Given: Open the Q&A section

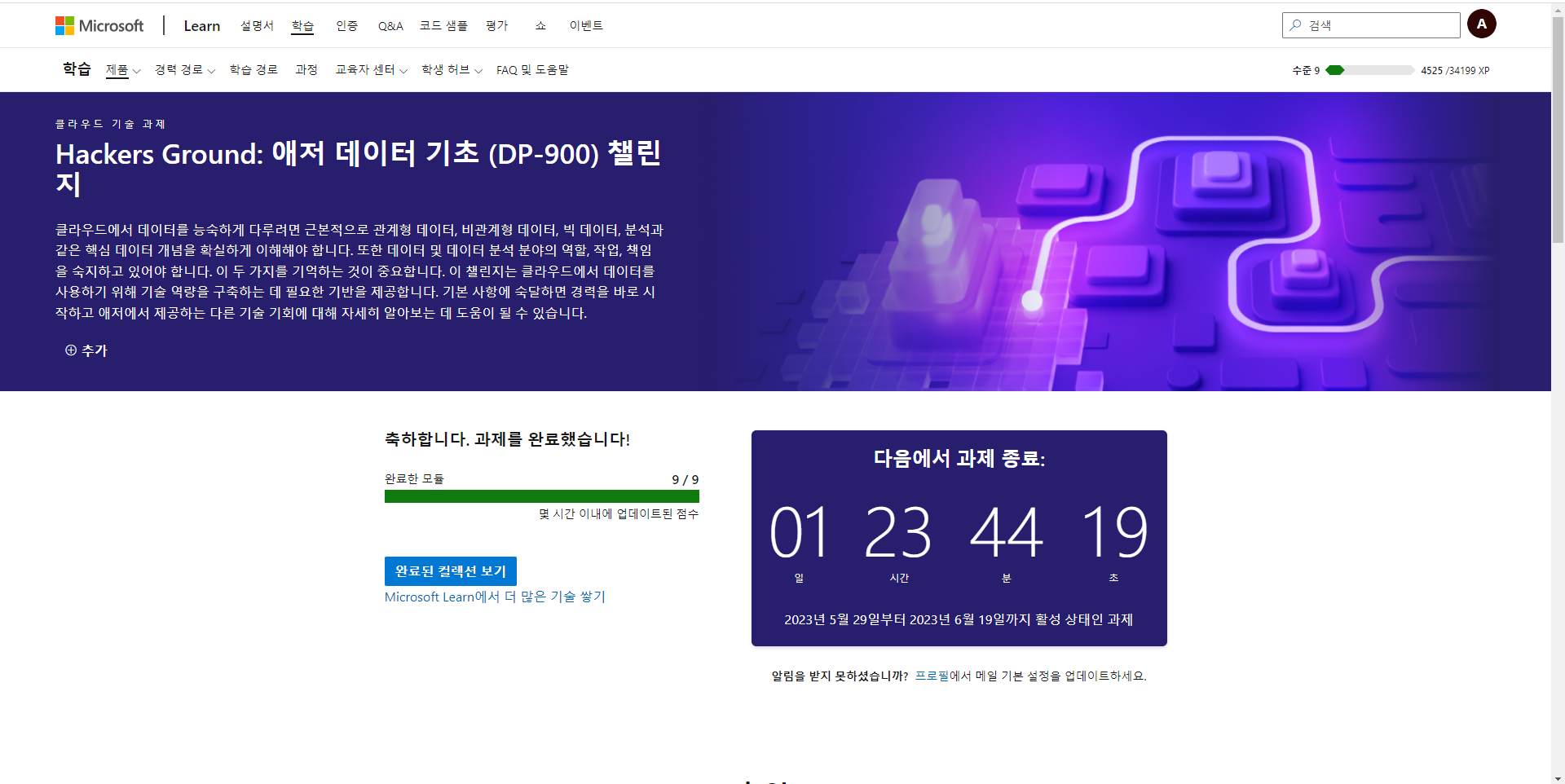Looking at the screenshot, I should pyautogui.click(x=390, y=25).
